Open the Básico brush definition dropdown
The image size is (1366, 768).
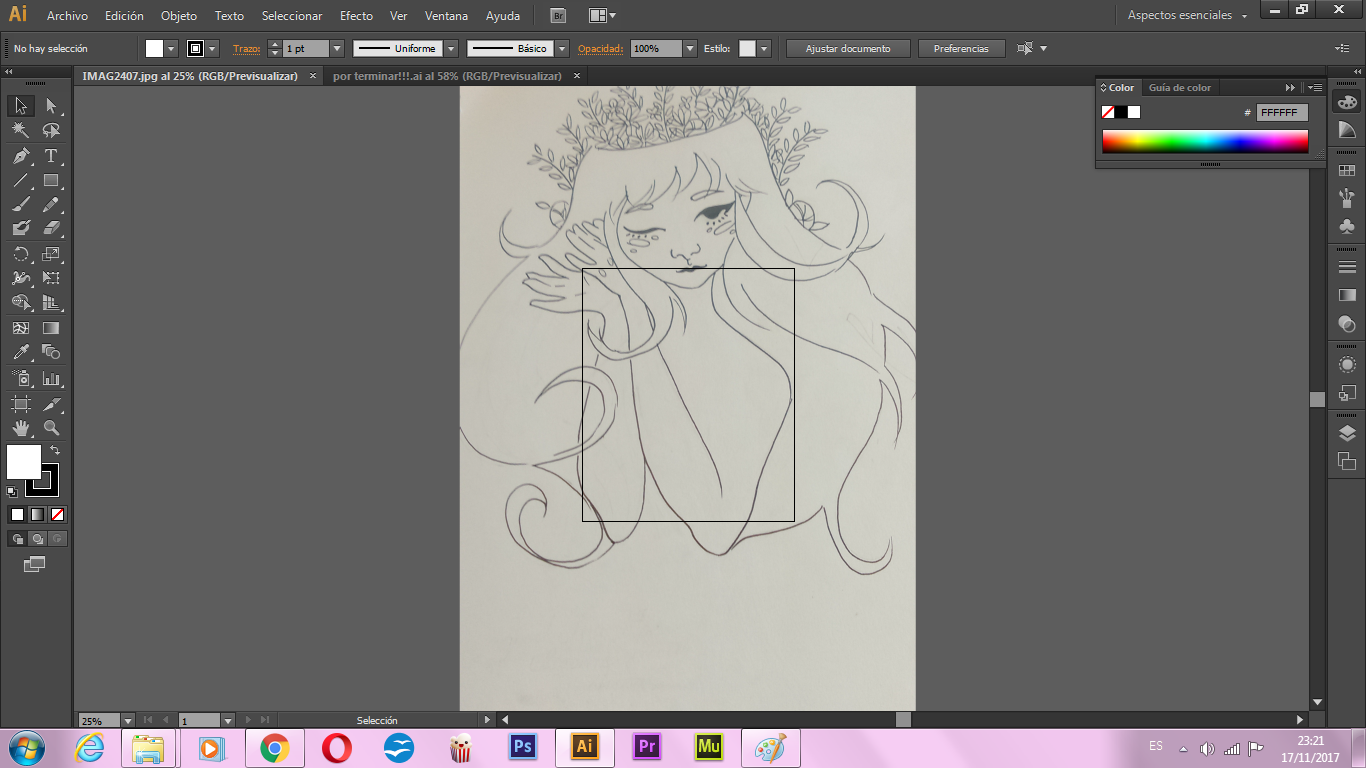pyautogui.click(x=562, y=48)
